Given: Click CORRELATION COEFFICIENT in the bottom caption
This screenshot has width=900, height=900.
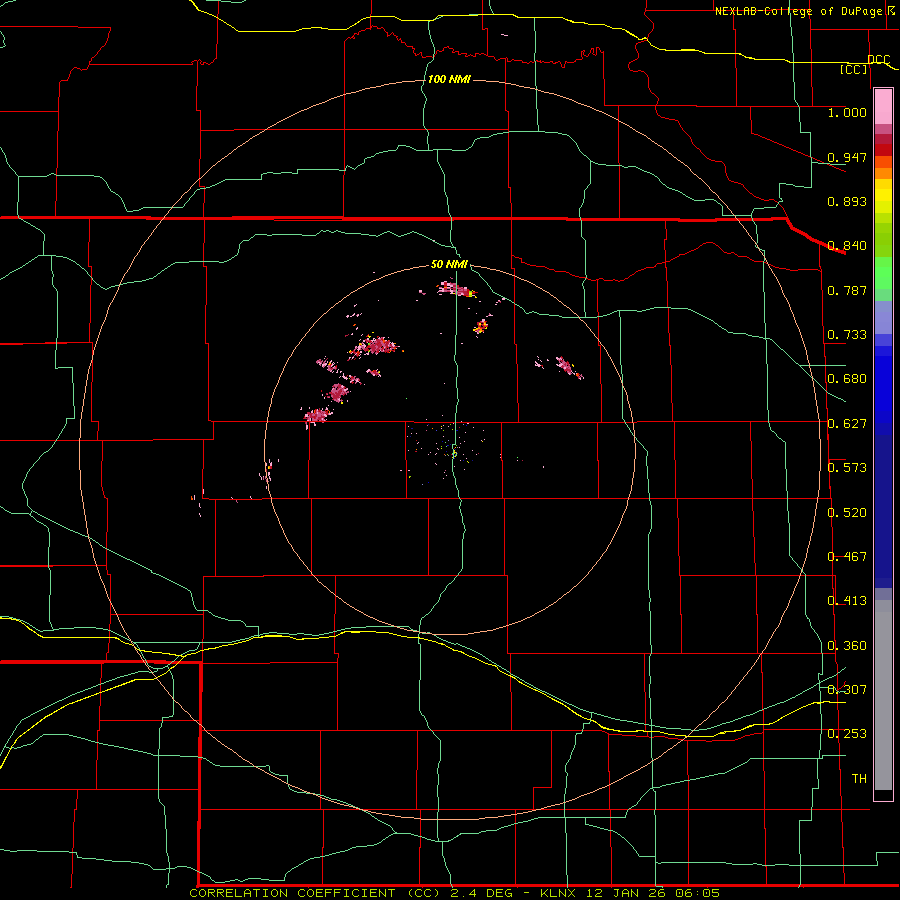Looking at the screenshot, I should click(292, 893).
